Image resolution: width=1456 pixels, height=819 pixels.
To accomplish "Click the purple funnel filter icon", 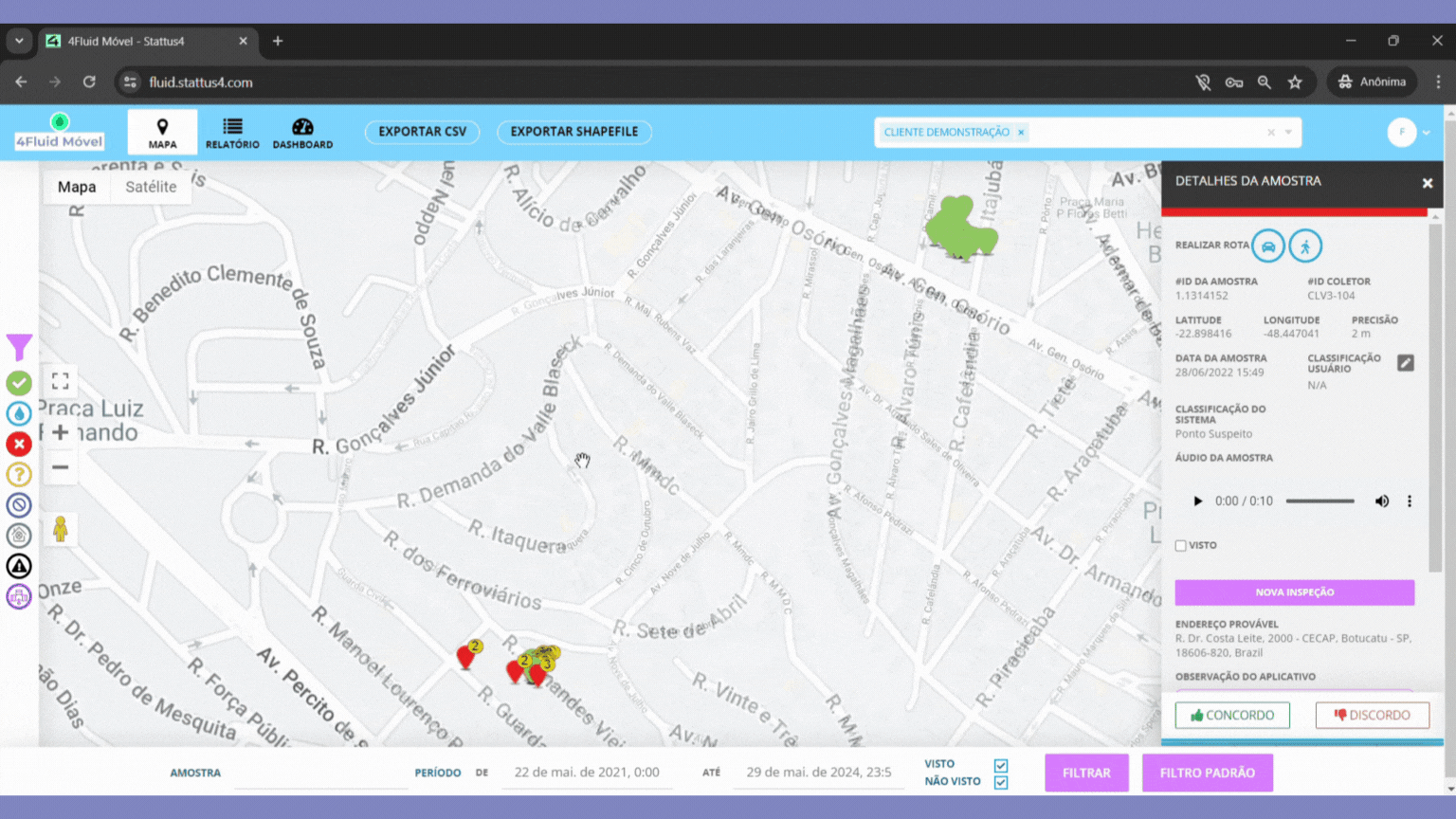I will coord(19,347).
